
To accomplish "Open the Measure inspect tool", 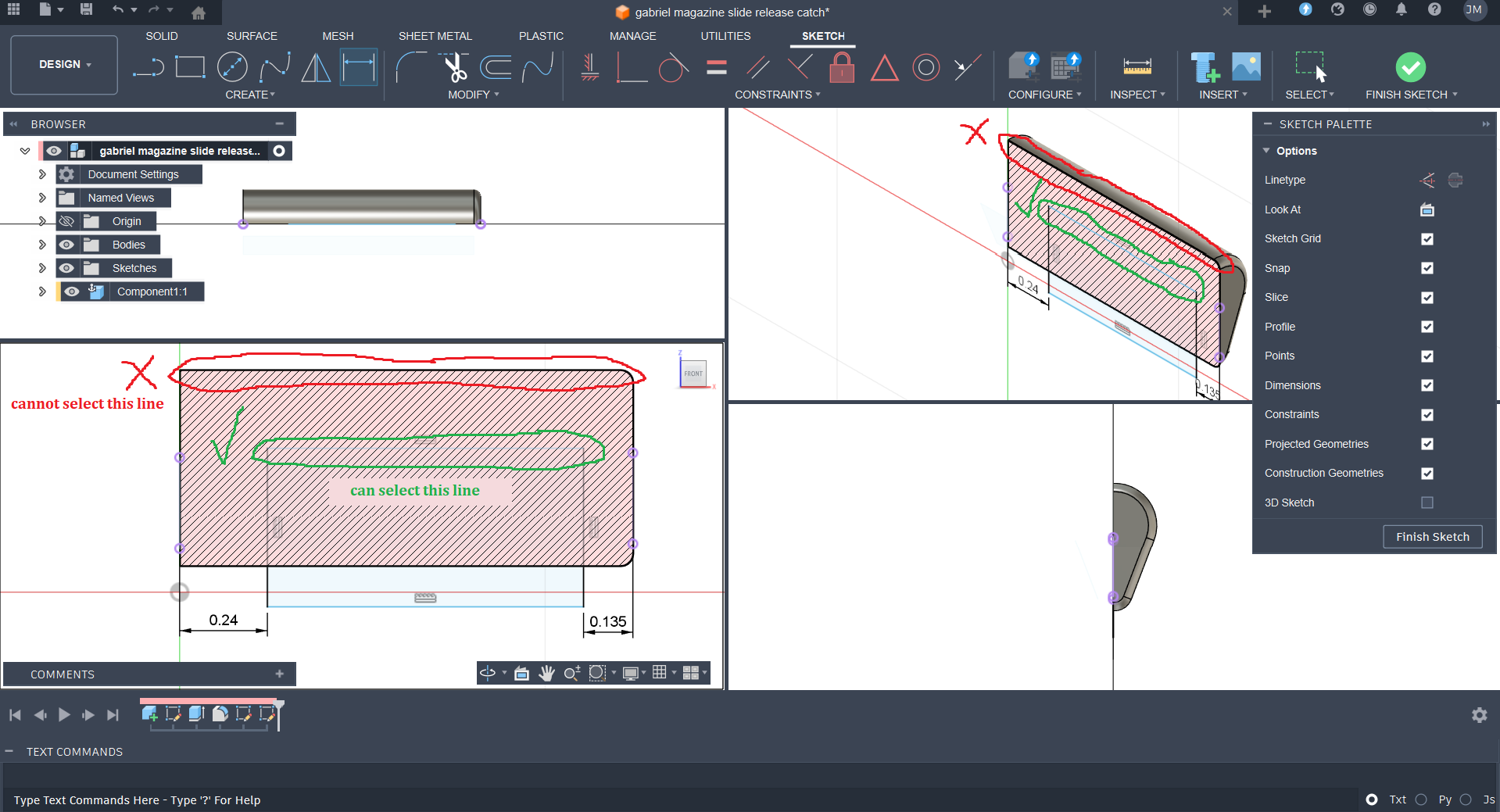I will [x=1137, y=67].
